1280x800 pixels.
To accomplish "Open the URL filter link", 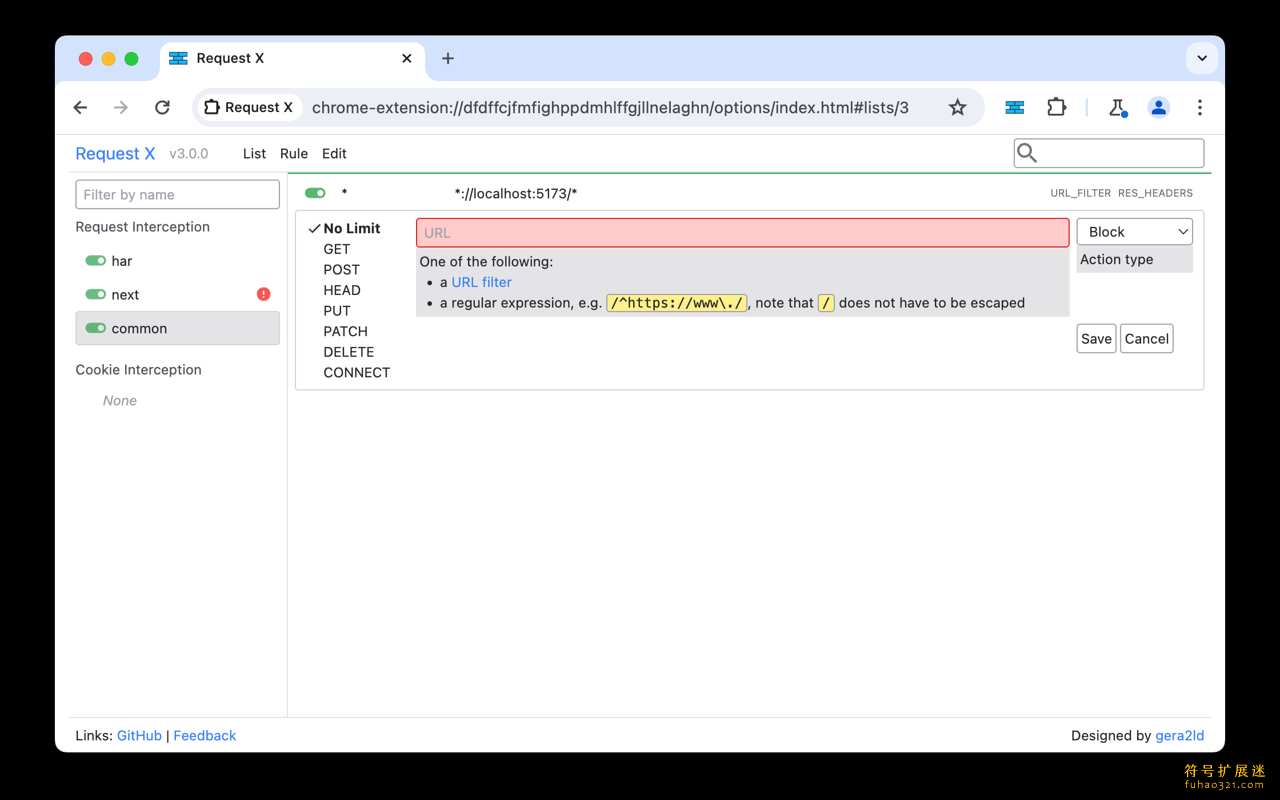I will 481,282.
